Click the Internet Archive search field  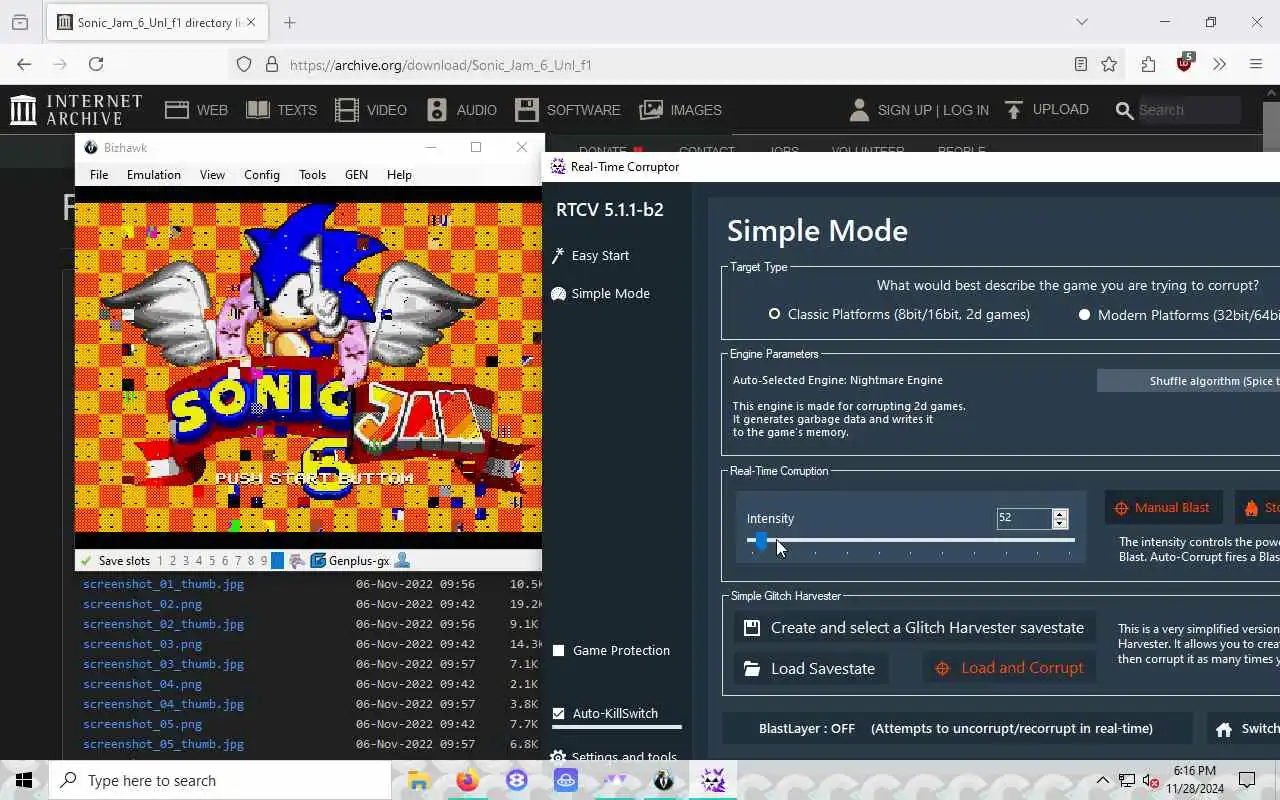[1188, 110]
